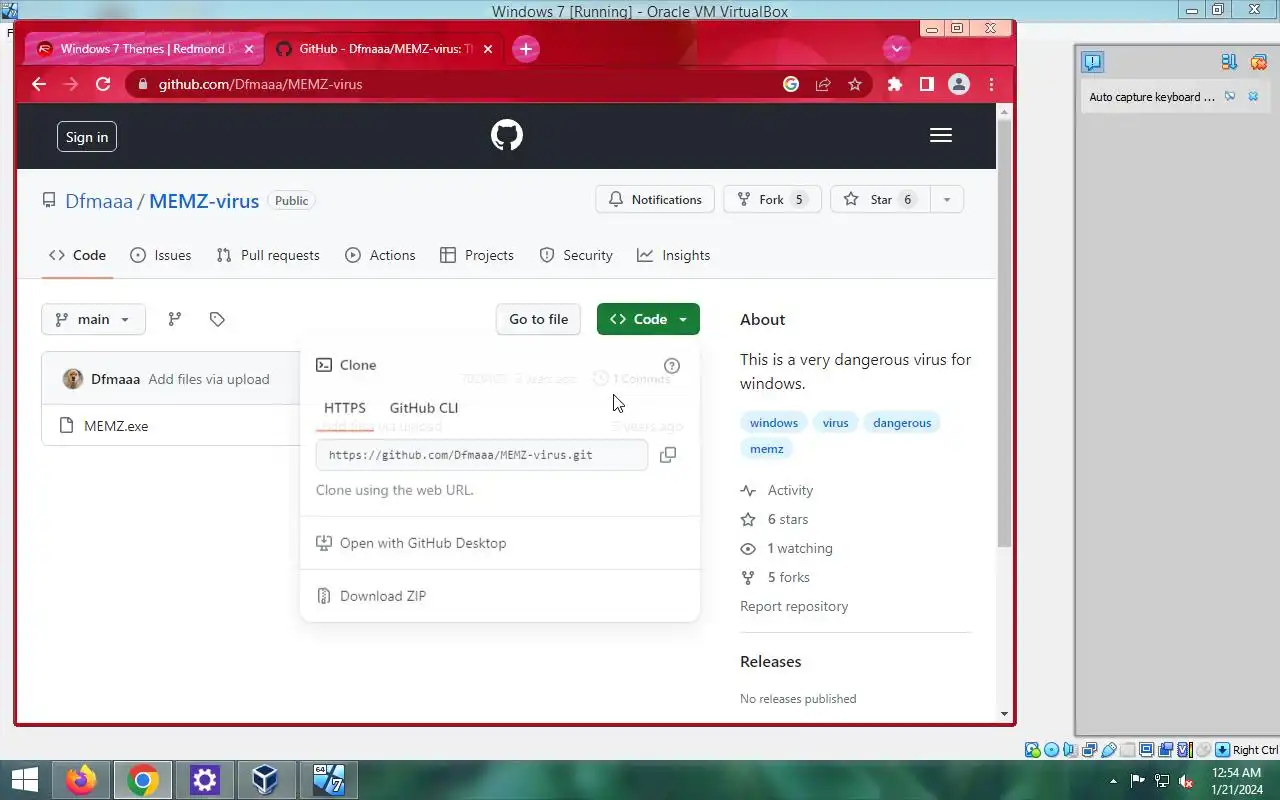Go back to the previous page
Screen dimensions: 1280x800
(39, 84)
